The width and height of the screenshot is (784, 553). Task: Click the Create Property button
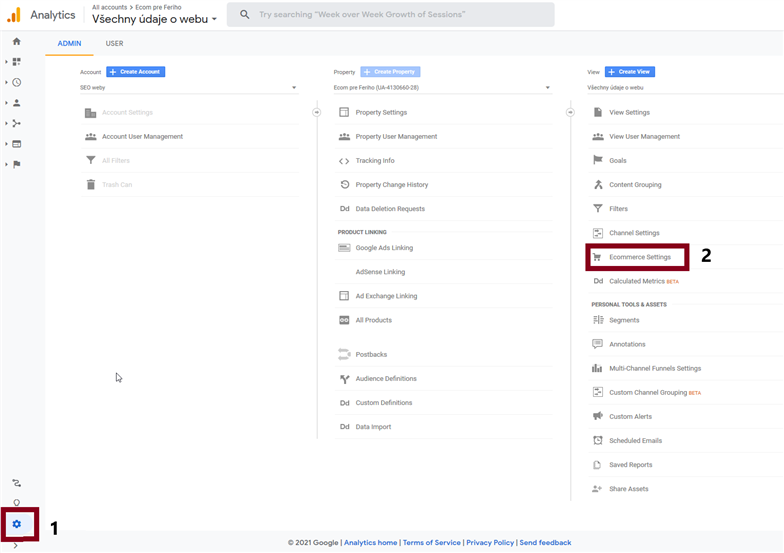[x=390, y=72]
